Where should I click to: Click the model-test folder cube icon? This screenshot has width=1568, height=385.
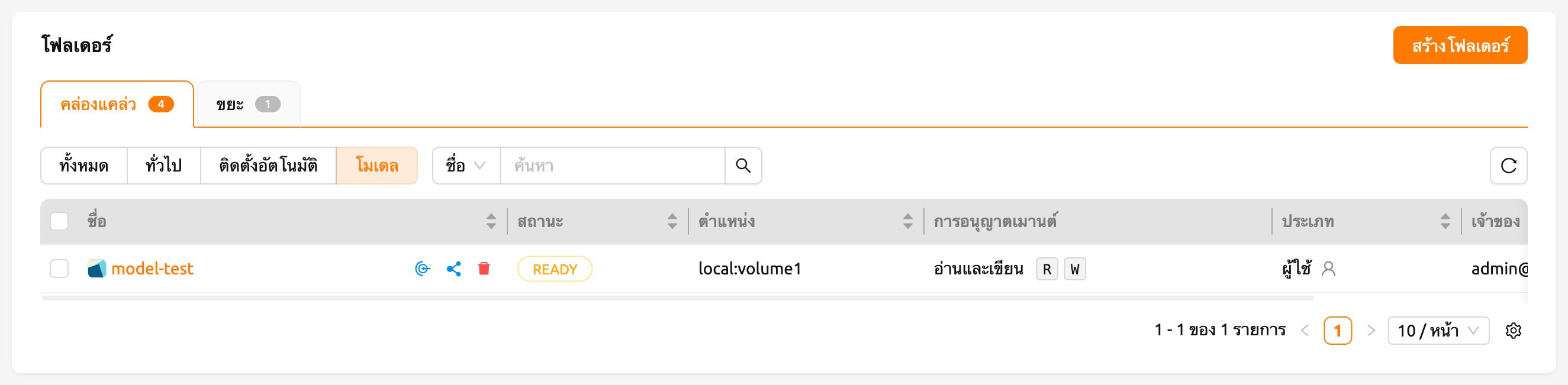click(x=97, y=269)
